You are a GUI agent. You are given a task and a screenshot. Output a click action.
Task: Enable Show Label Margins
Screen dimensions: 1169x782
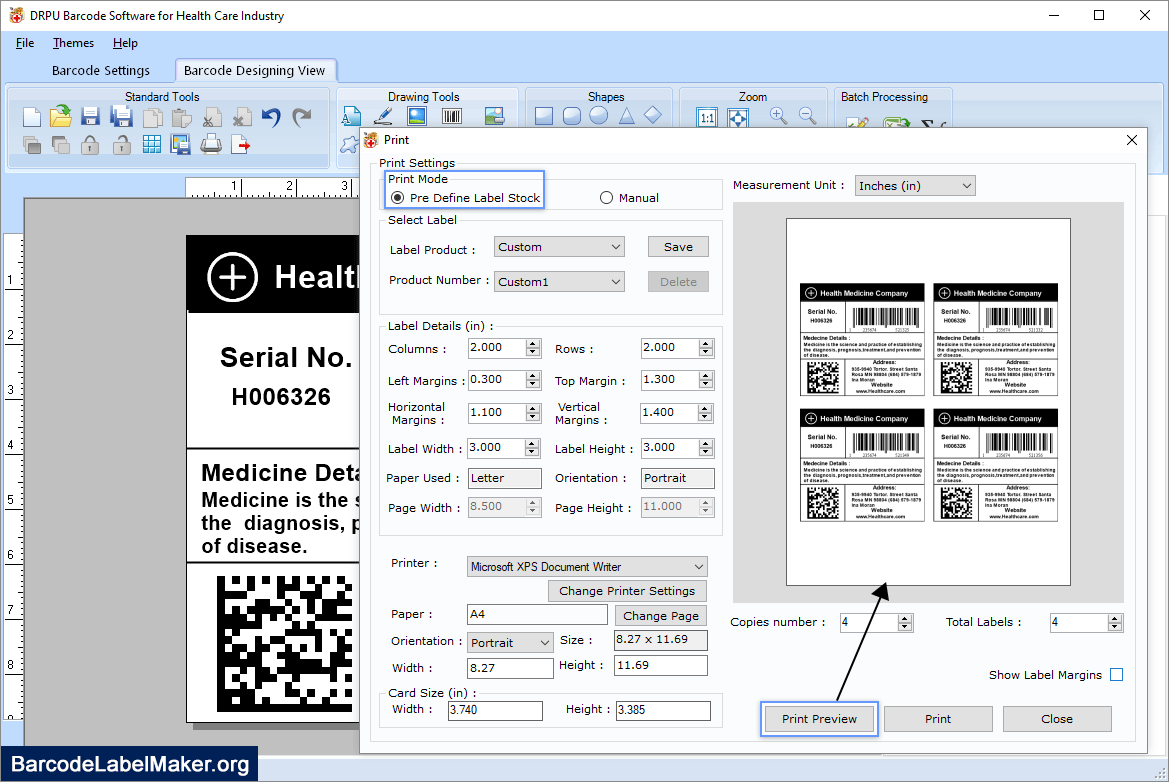click(x=1116, y=674)
